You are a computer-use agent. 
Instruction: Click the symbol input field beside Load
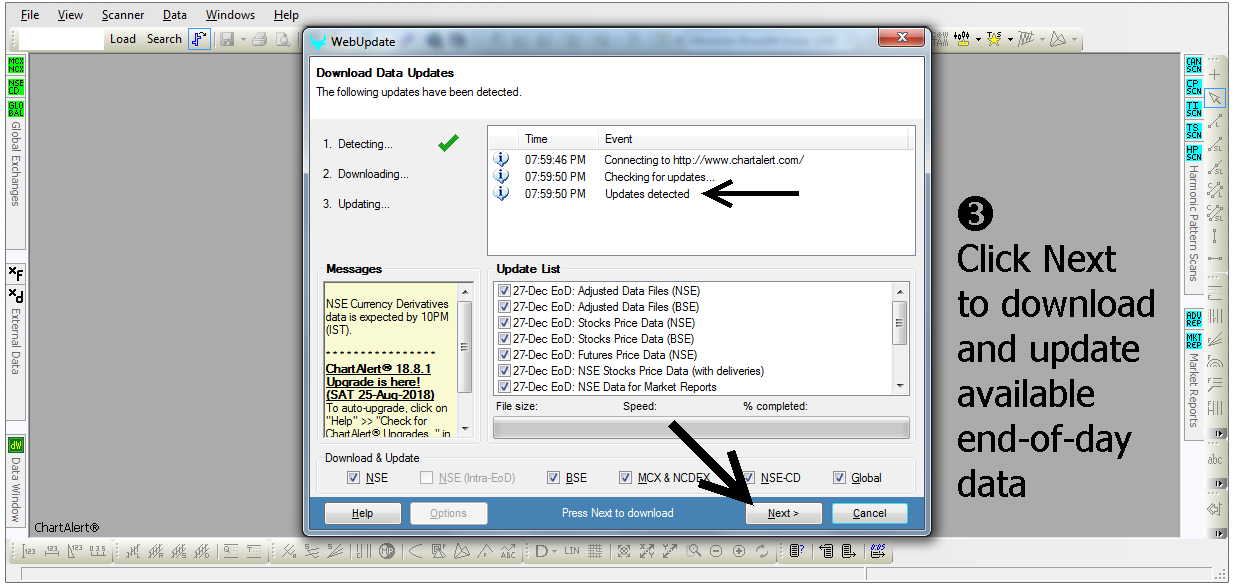coord(61,39)
